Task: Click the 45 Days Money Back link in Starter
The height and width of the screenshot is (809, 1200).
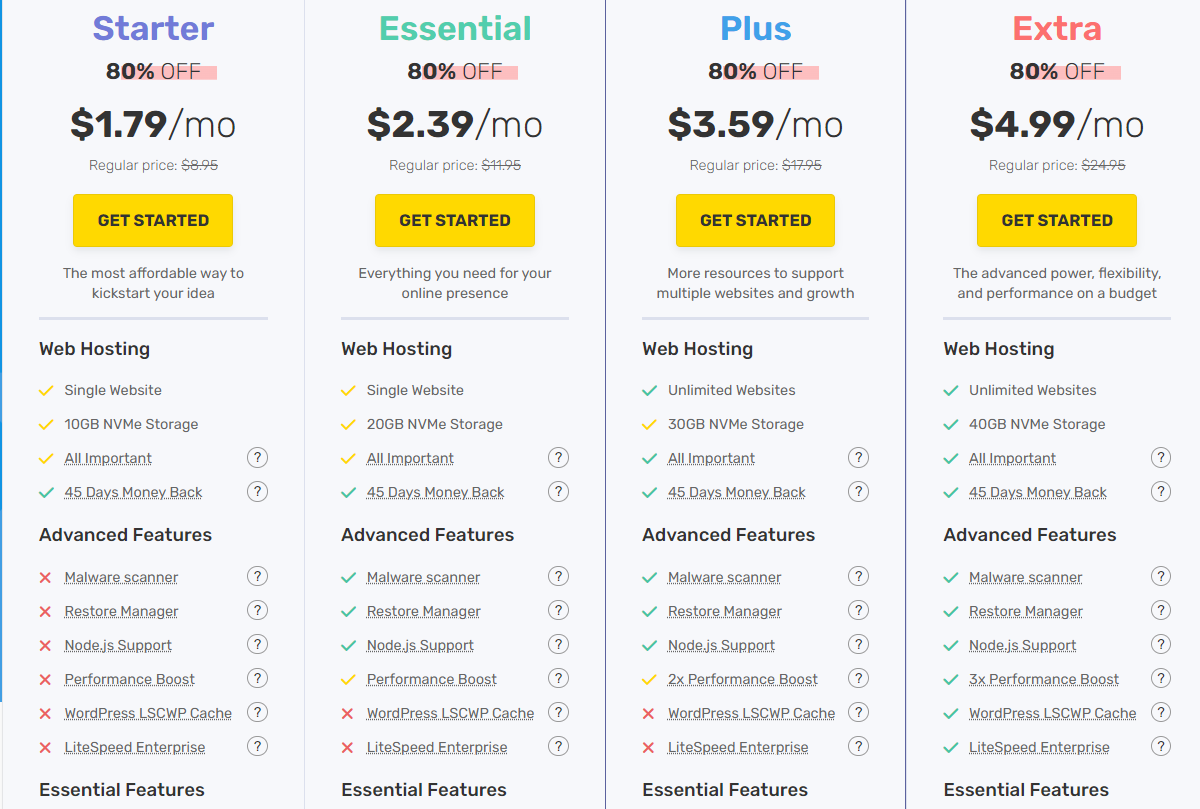Action: [134, 491]
